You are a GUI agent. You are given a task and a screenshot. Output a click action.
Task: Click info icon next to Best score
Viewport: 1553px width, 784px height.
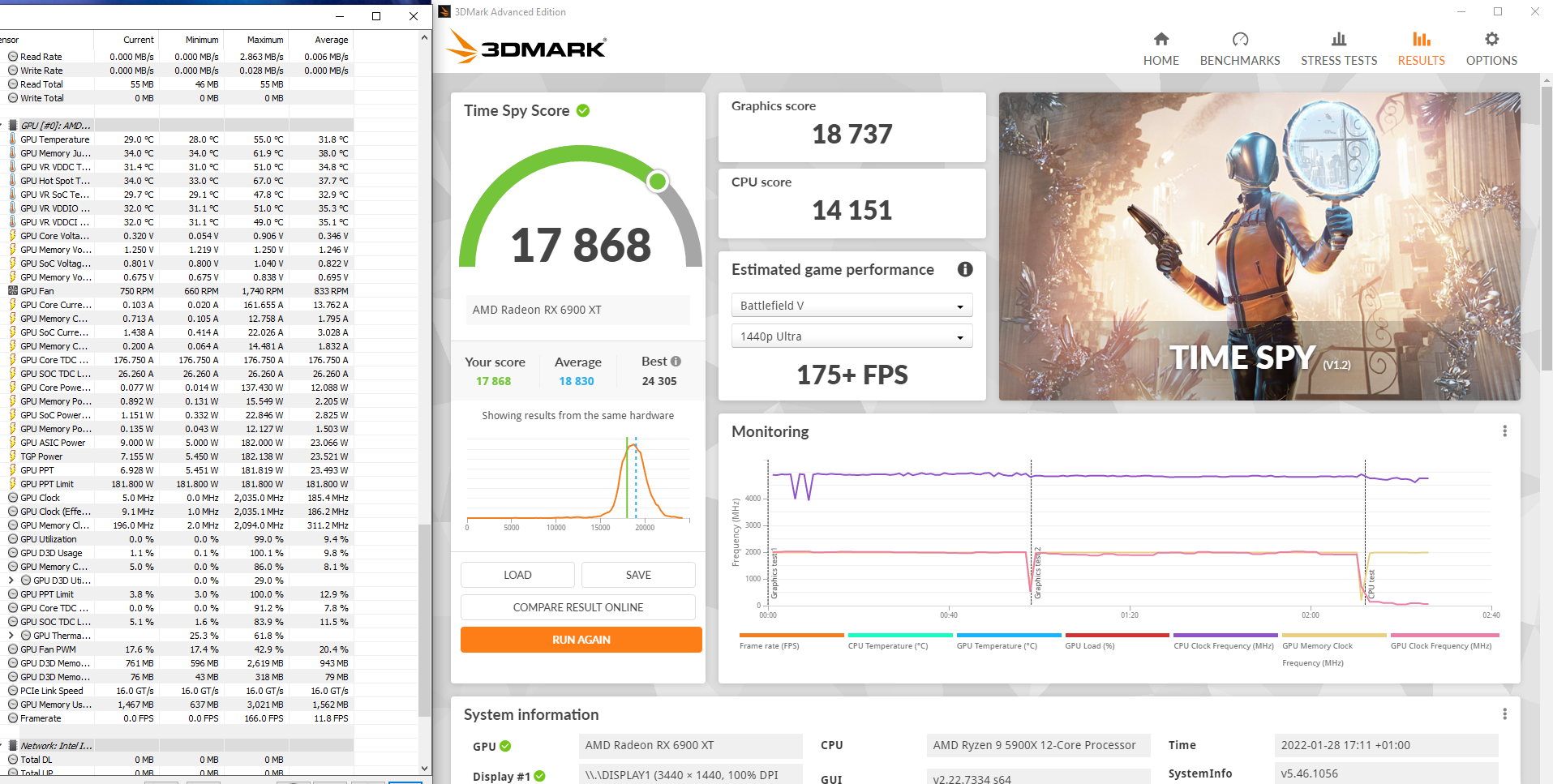point(676,362)
